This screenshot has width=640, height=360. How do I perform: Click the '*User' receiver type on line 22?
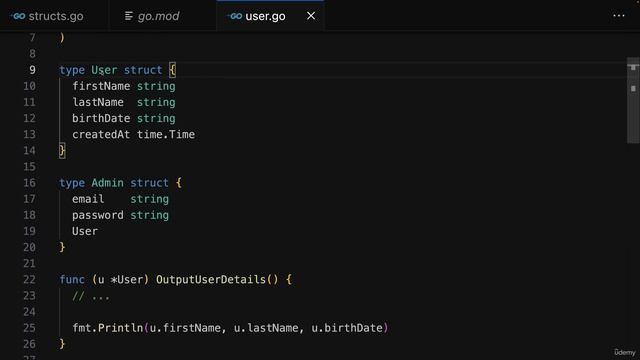click(127, 280)
